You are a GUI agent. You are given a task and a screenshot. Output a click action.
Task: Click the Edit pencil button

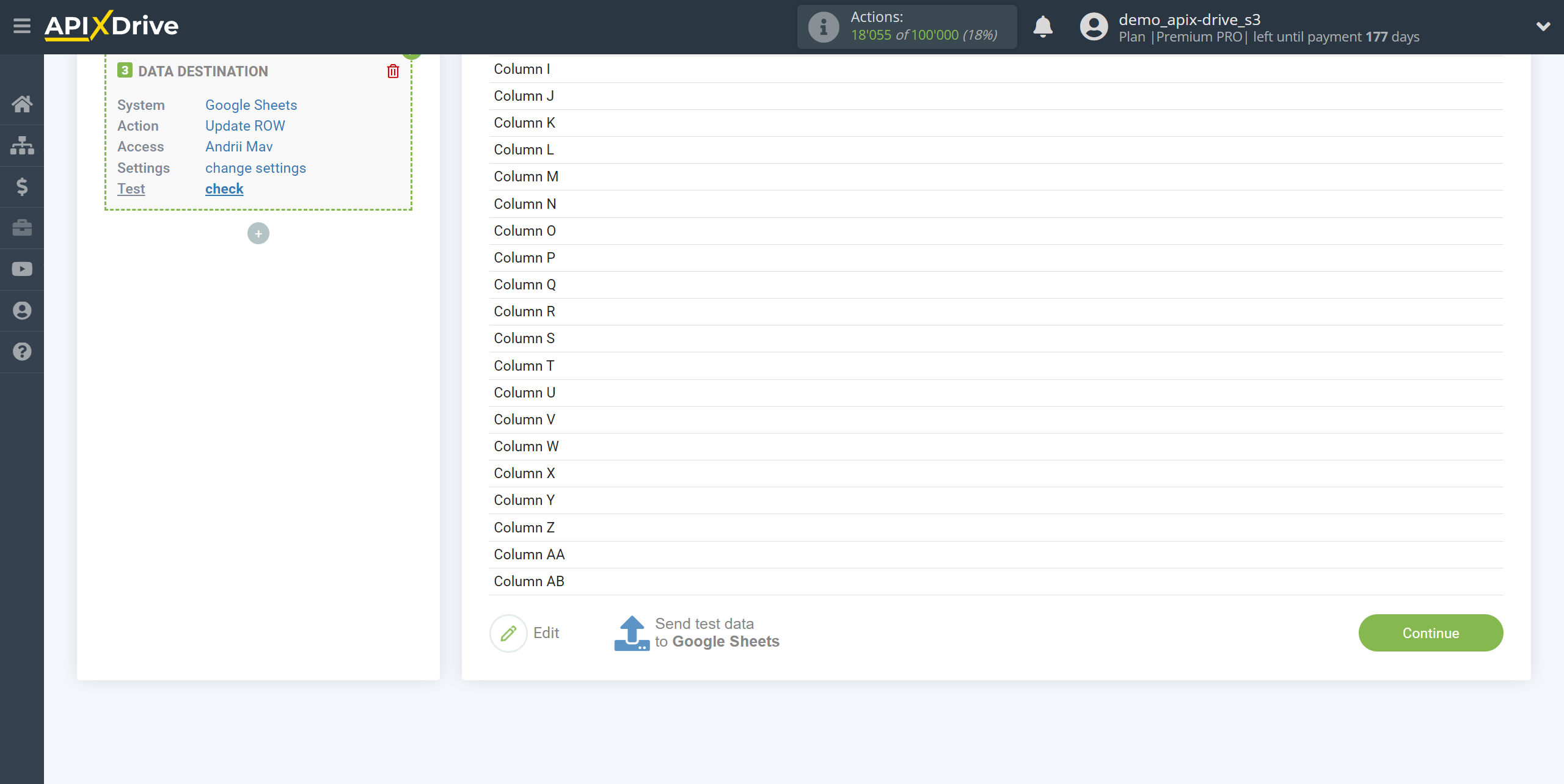coord(507,633)
